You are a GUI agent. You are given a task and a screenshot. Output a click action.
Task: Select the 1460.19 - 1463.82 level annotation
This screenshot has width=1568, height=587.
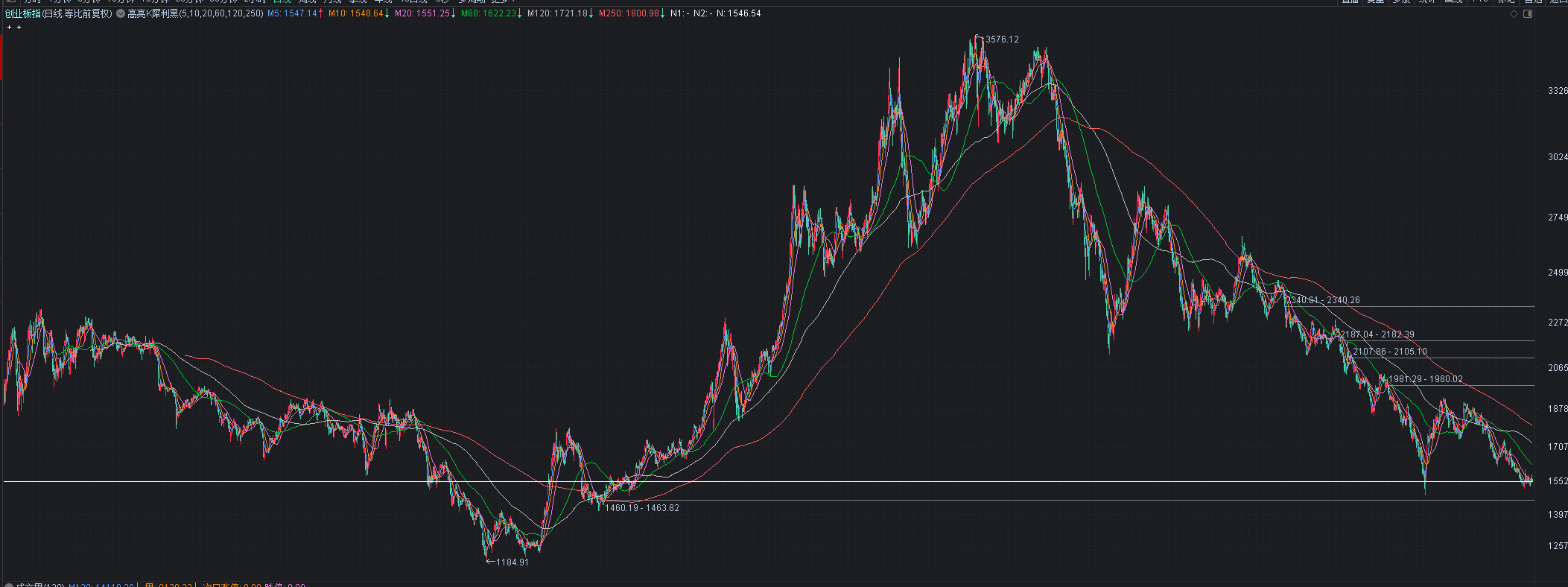coord(641,508)
